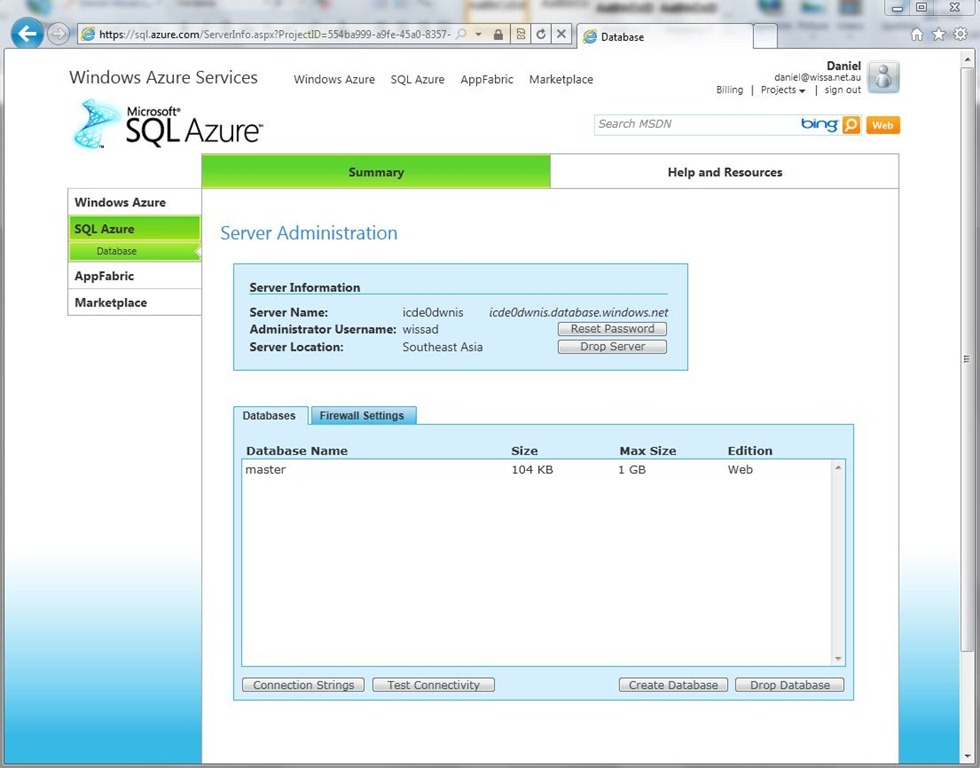Switch to the Databases tab
Viewport: 980px width, 768px height.
pyautogui.click(x=269, y=416)
